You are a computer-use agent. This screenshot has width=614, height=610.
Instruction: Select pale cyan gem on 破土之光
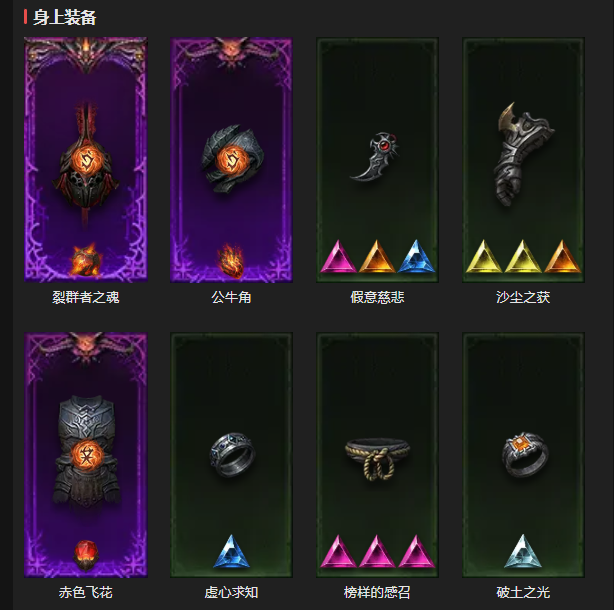(x=523, y=551)
